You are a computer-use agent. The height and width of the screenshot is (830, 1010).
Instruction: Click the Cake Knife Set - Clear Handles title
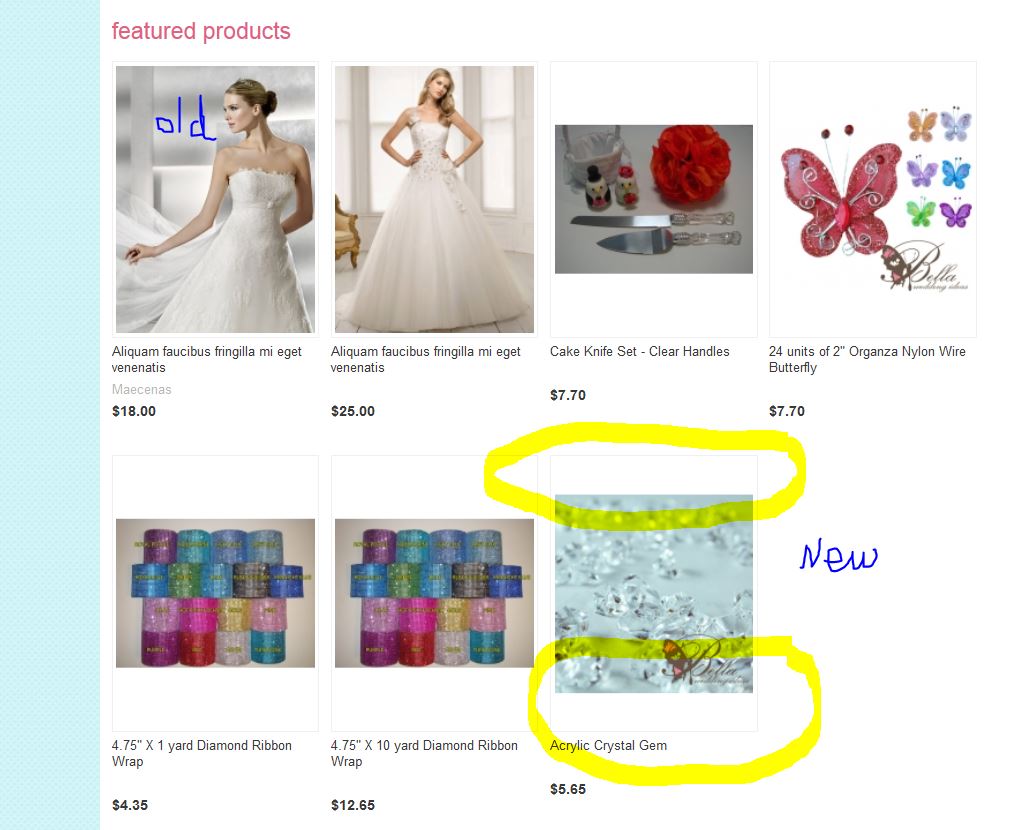click(x=640, y=352)
